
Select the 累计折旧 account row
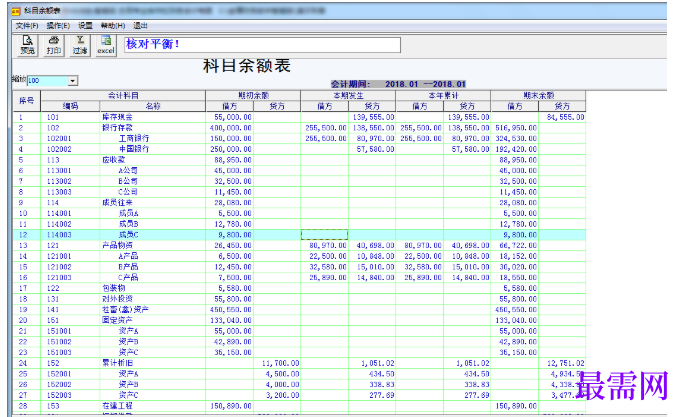click(x=299, y=363)
